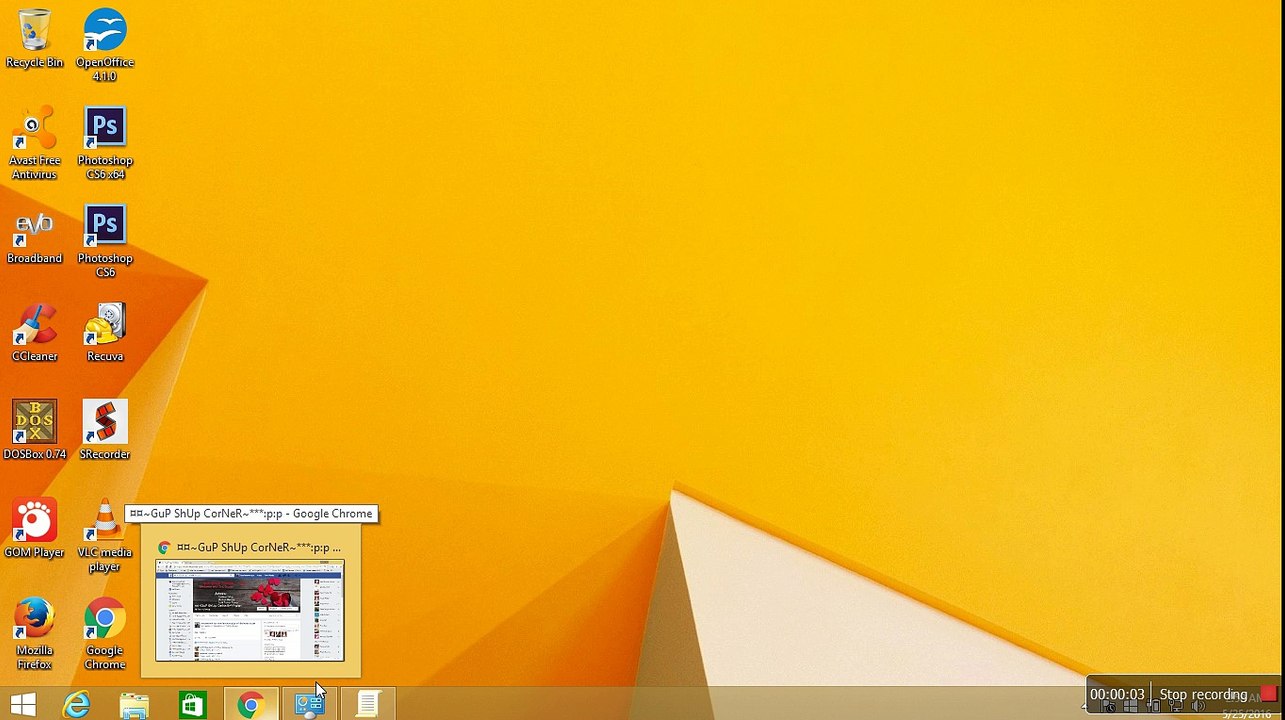
Task: Click the GuP ShUp CorNeR preview title
Action: (258, 547)
